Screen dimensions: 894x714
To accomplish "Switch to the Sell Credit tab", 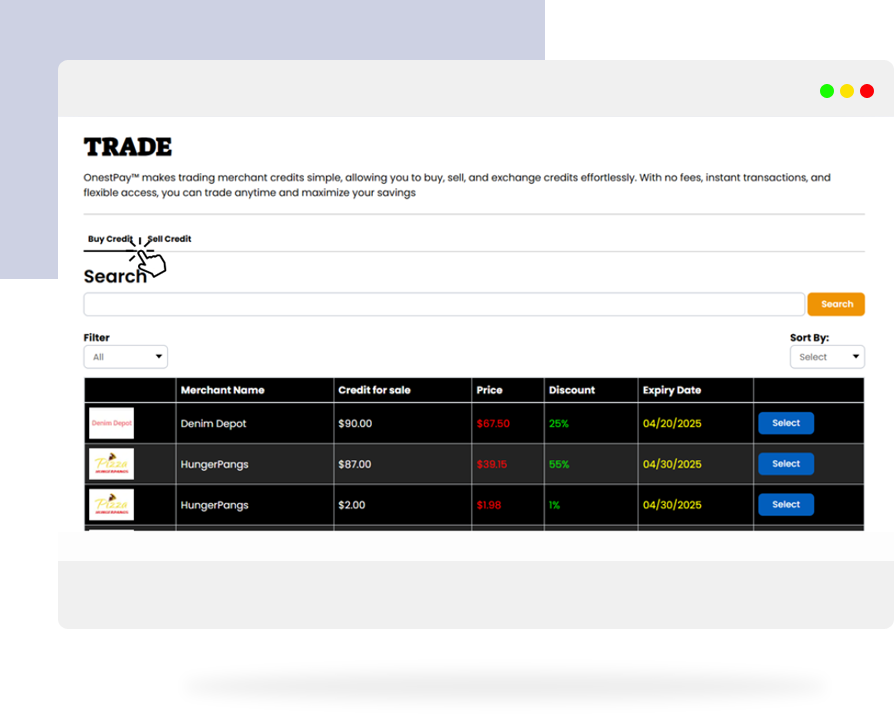I will 172,239.
